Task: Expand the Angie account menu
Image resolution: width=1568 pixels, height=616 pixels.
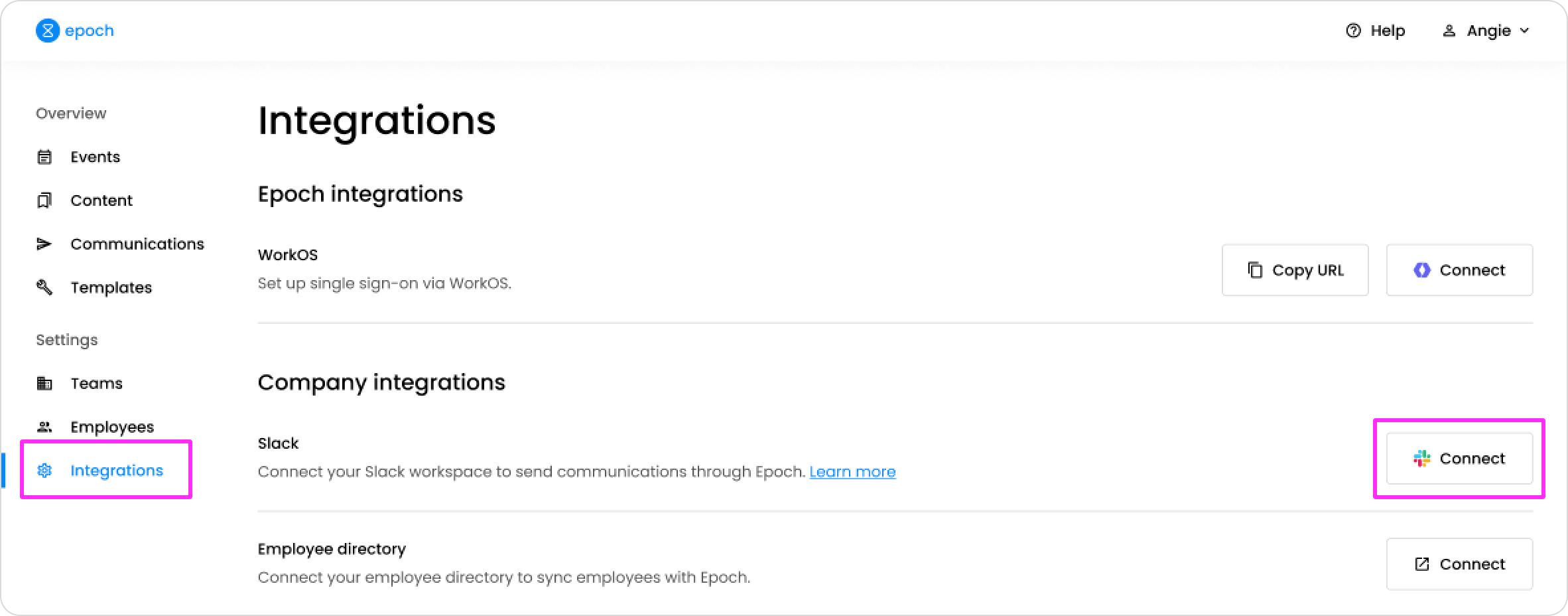Action: click(x=1486, y=31)
